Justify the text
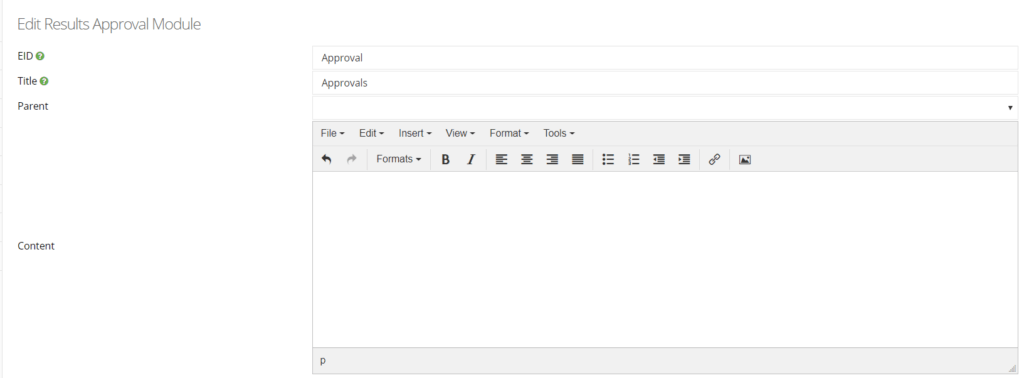The height and width of the screenshot is (378, 1024). (x=577, y=159)
